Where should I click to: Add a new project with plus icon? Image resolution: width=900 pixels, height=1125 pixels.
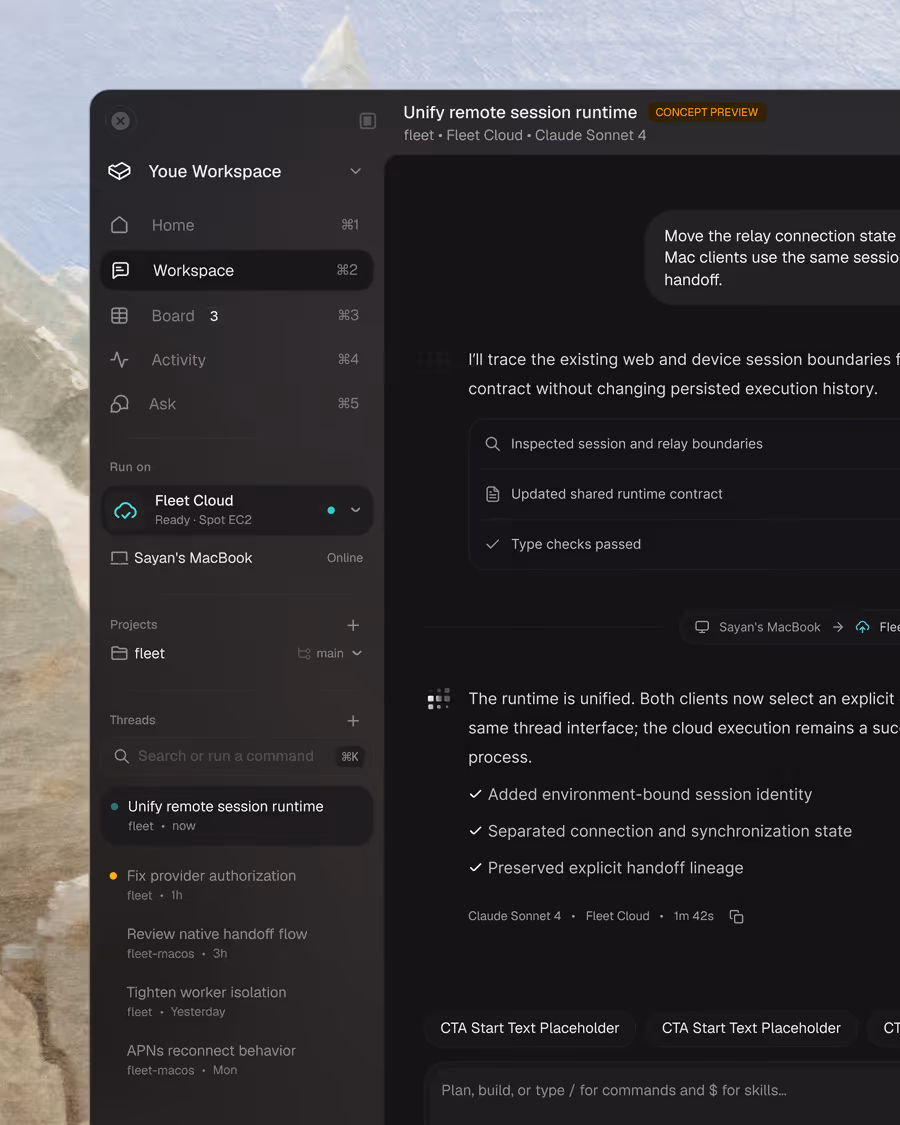(353, 626)
